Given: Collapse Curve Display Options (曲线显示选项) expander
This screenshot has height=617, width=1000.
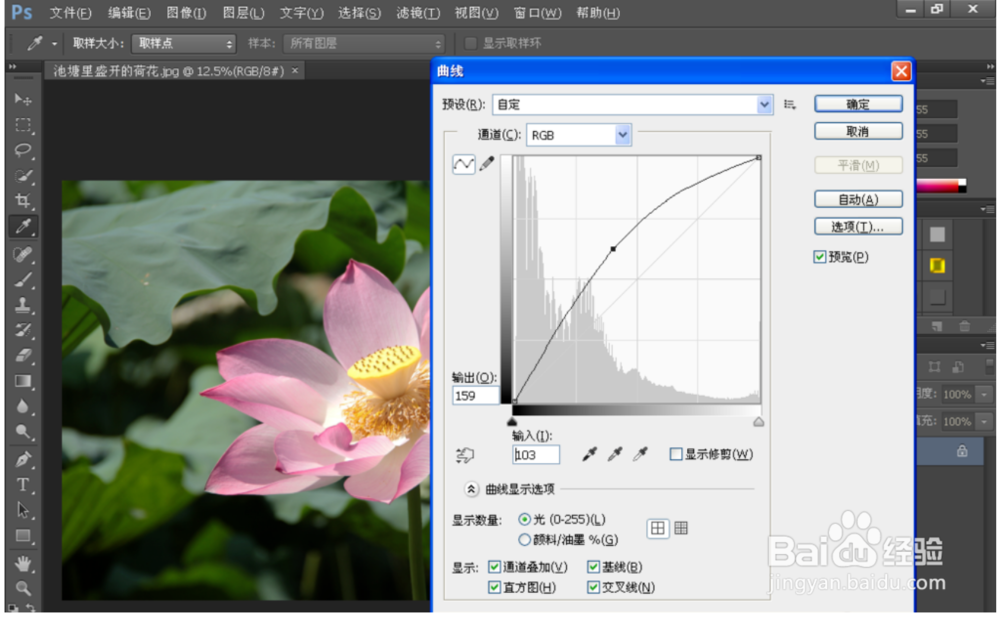Looking at the screenshot, I should pyautogui.click(x=471, y=489).
